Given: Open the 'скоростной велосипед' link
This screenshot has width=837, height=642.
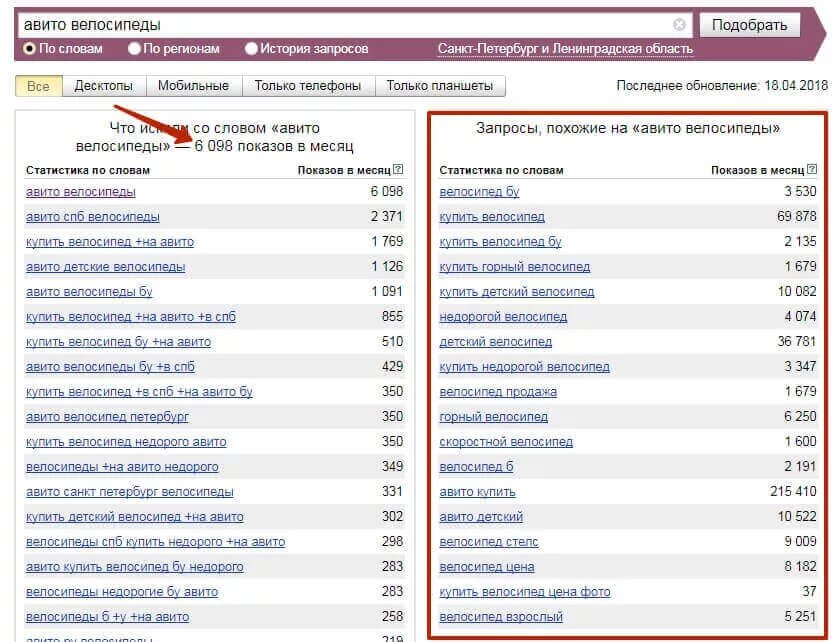Looking at the screenshot, I should point(506,442).
